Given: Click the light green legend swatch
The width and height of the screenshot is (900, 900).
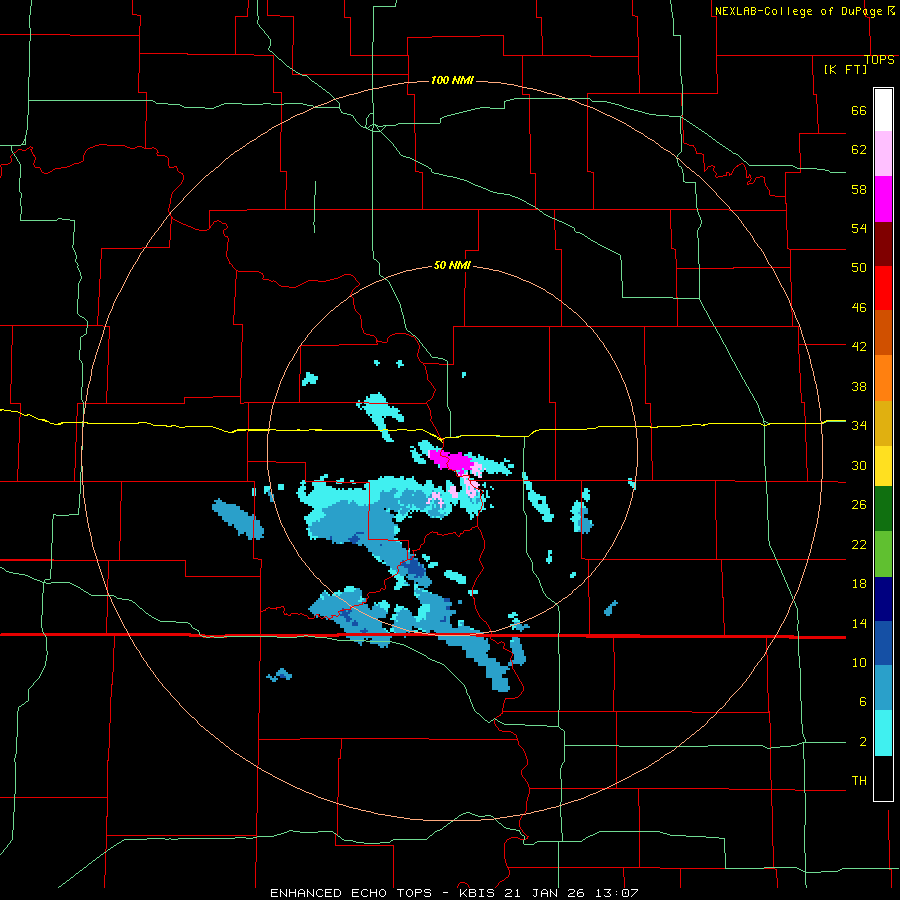Looking at the screenshot, I should [883, 554].
